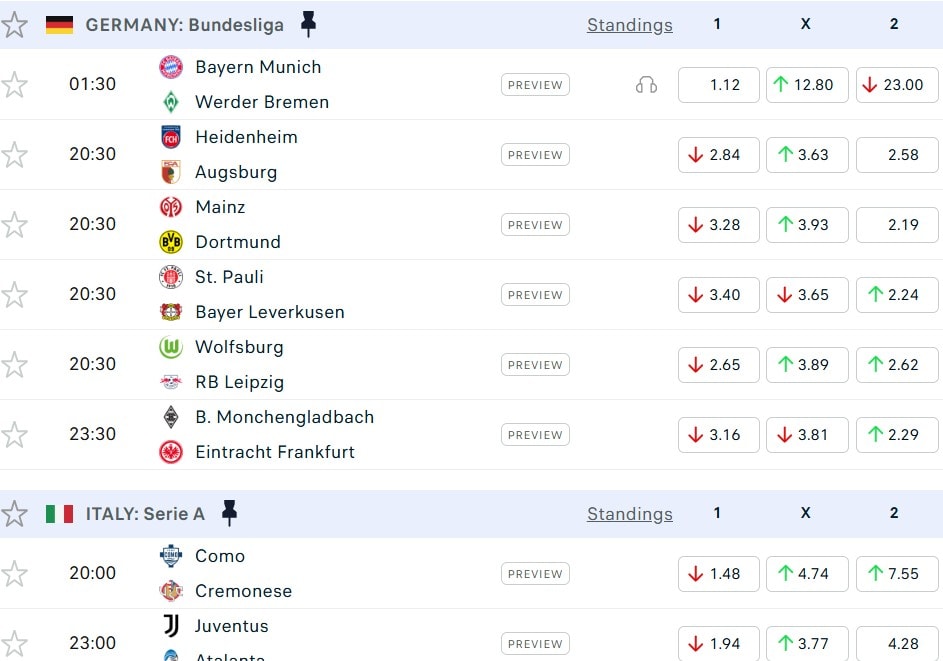The width and height of the screenshot is (943, 661).
Task: Pin the Germany Bundesliga league
Action: pos(308,25)
